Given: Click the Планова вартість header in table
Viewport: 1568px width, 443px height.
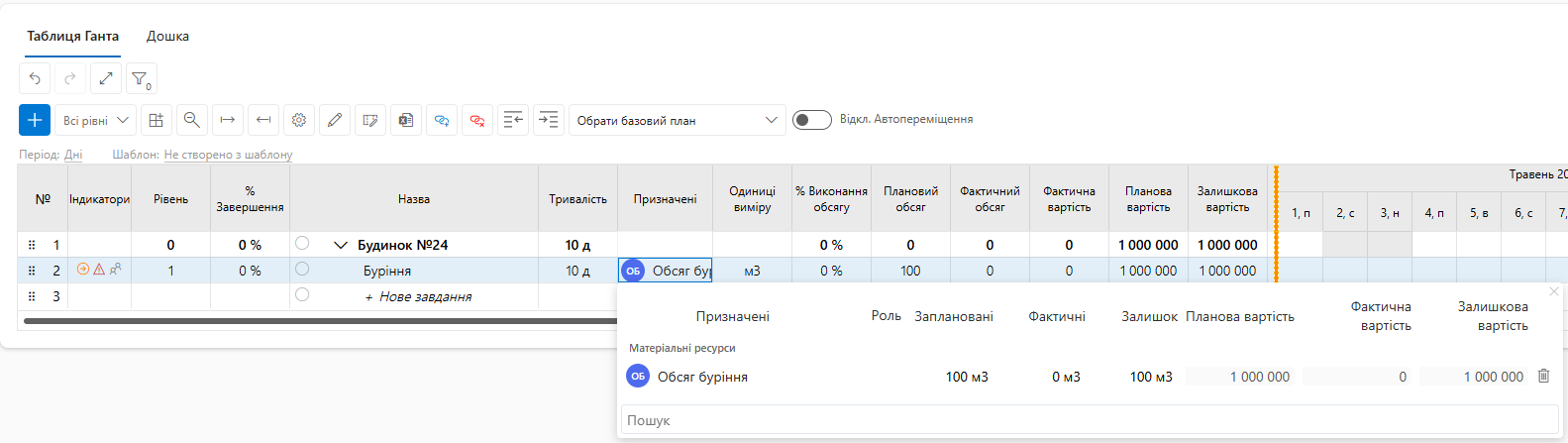Looking at the screenshot, I should pos(1148,199).
